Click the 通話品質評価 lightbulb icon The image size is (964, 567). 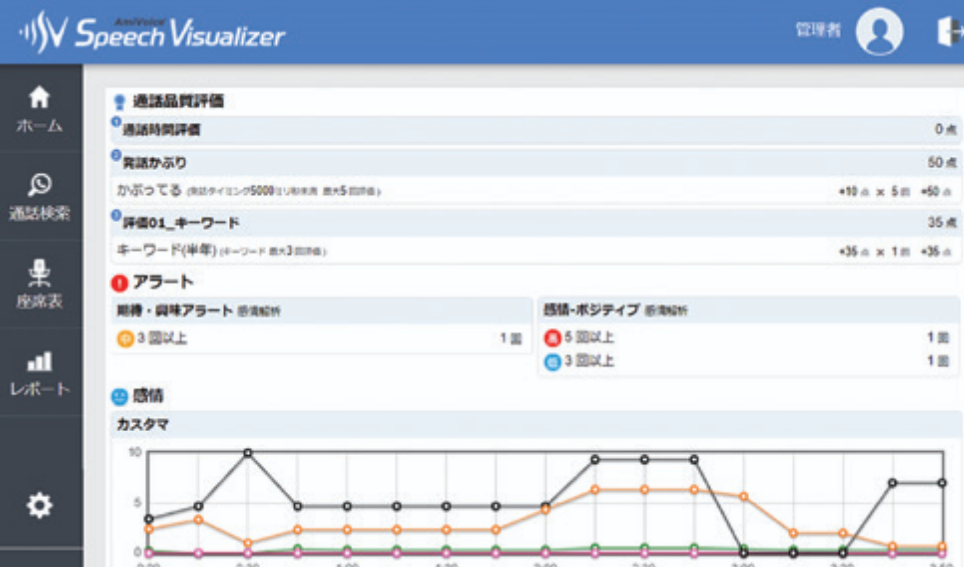pos(120,101)
